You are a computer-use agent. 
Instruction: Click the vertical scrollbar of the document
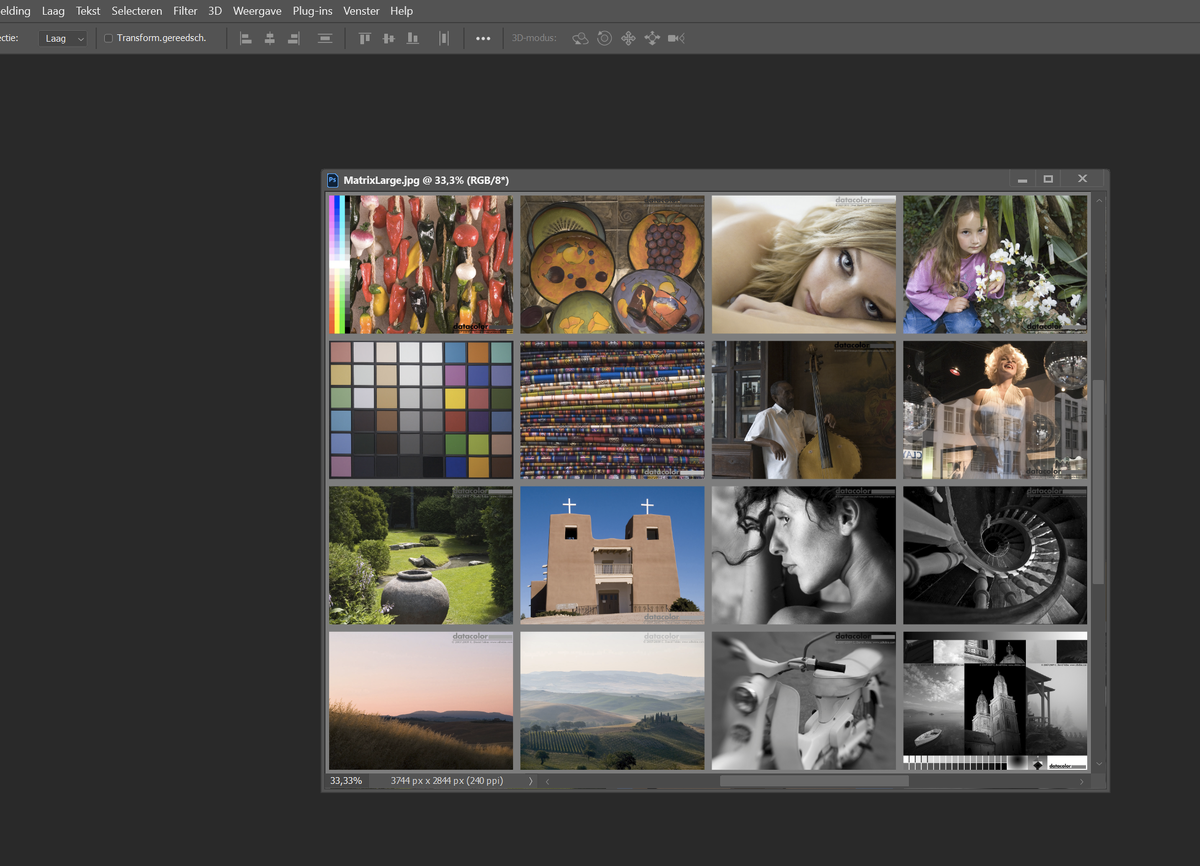coord(1100,480)
